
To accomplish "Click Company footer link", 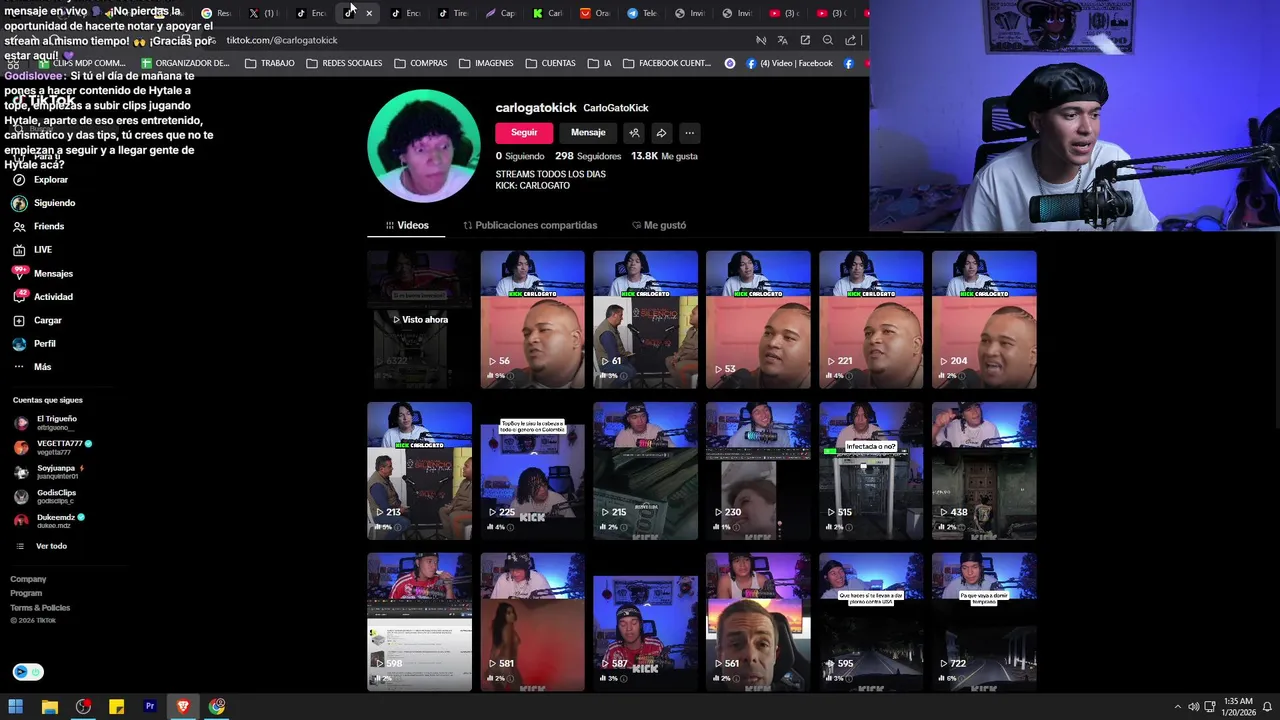I will (x=28, y=579).
